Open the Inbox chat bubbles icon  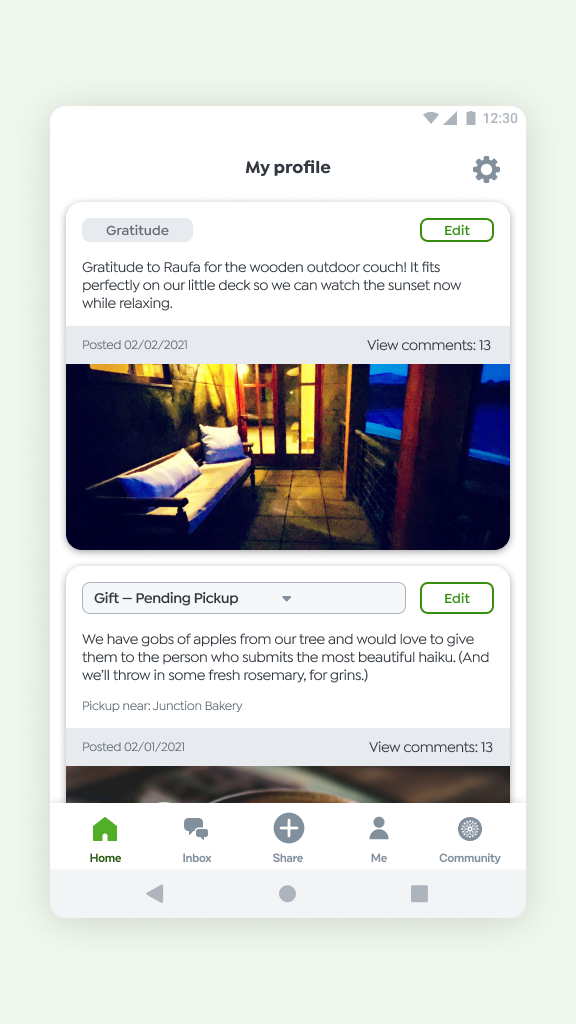point(197,829)
